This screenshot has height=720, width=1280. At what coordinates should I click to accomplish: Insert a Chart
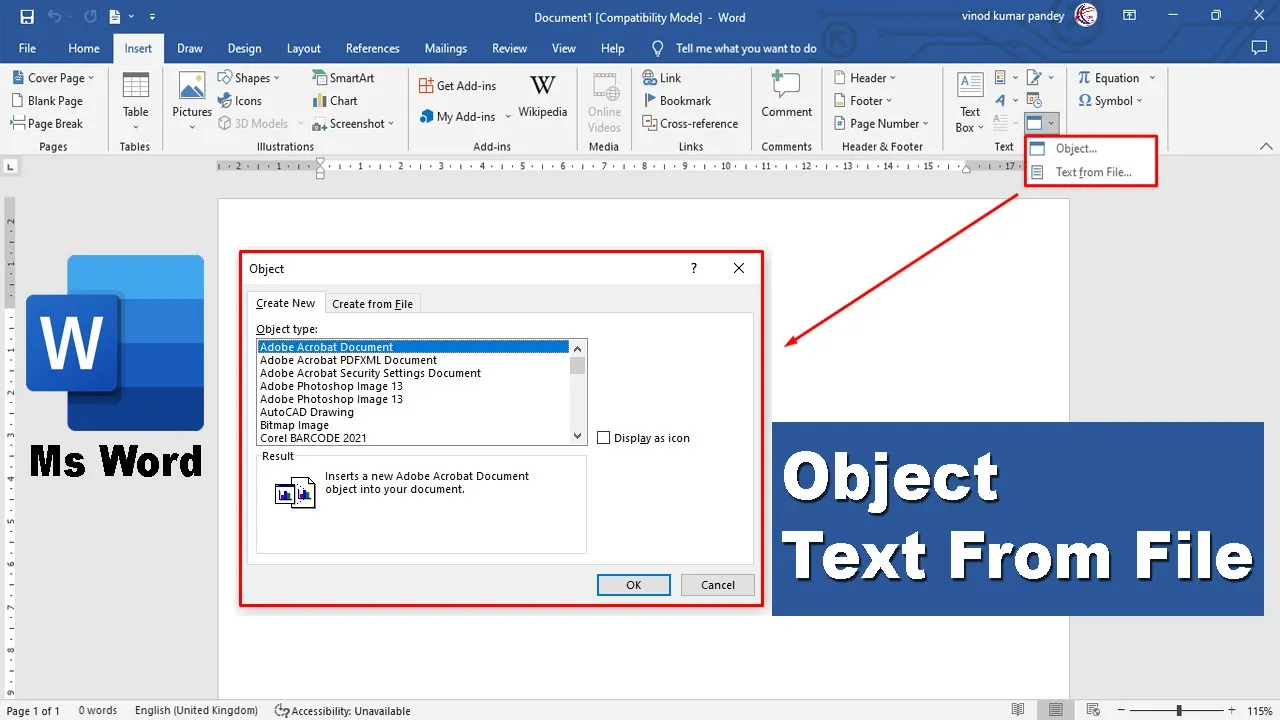pyautogui.click(x=335, y=101)
